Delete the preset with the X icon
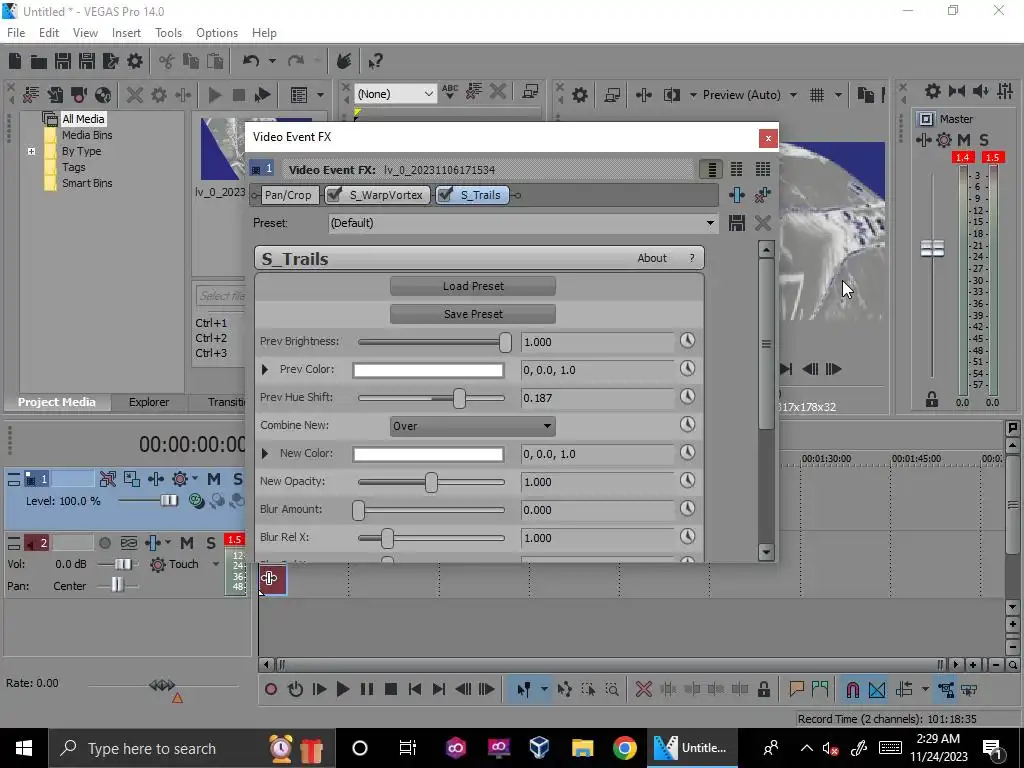 [762, 223]
